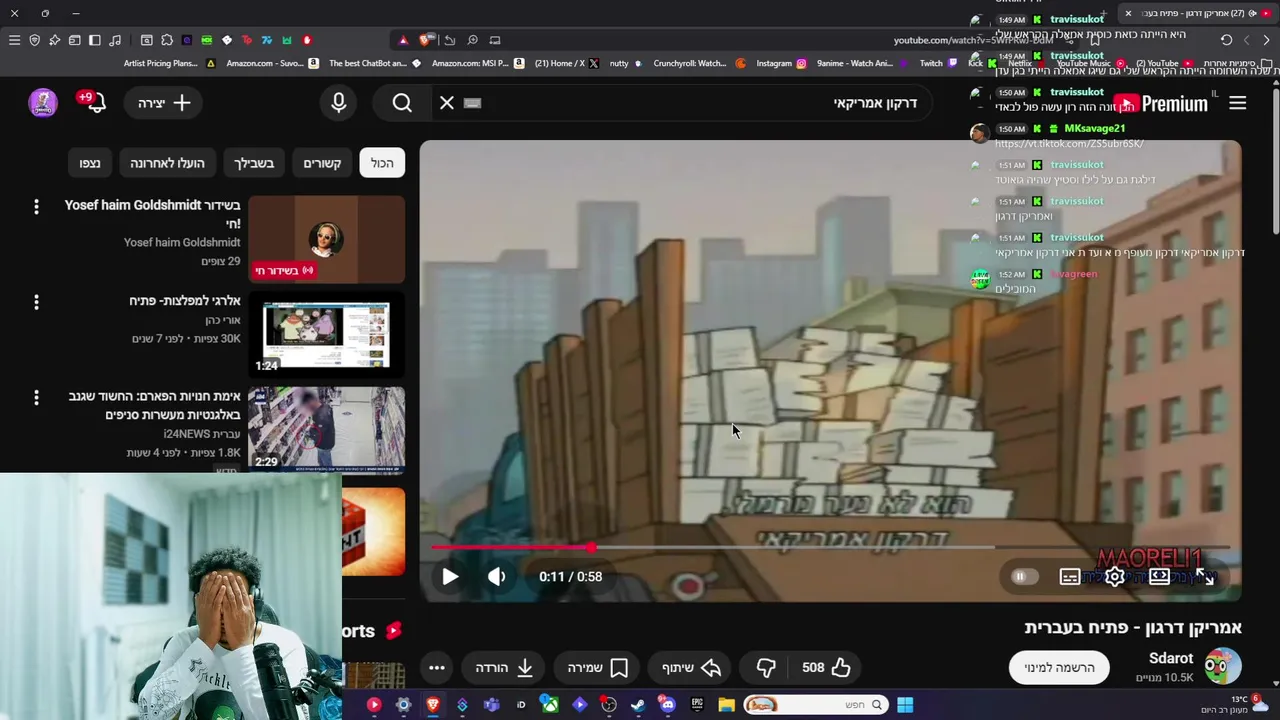Open the (21) Home / X bookmark
Image resolution: width=1280 pixels, height=720 pixels.
click(x=567, y=63)
